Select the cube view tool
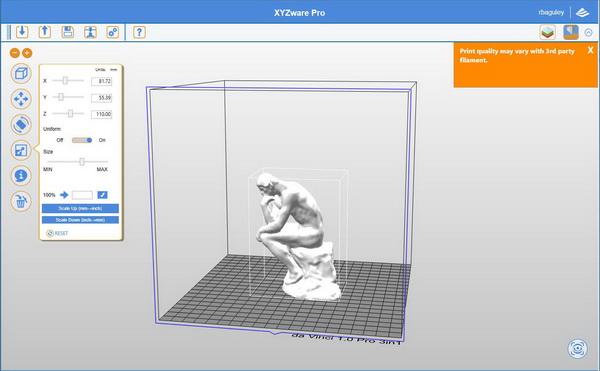Screen dimensions: 600x371 click(21, 73)
